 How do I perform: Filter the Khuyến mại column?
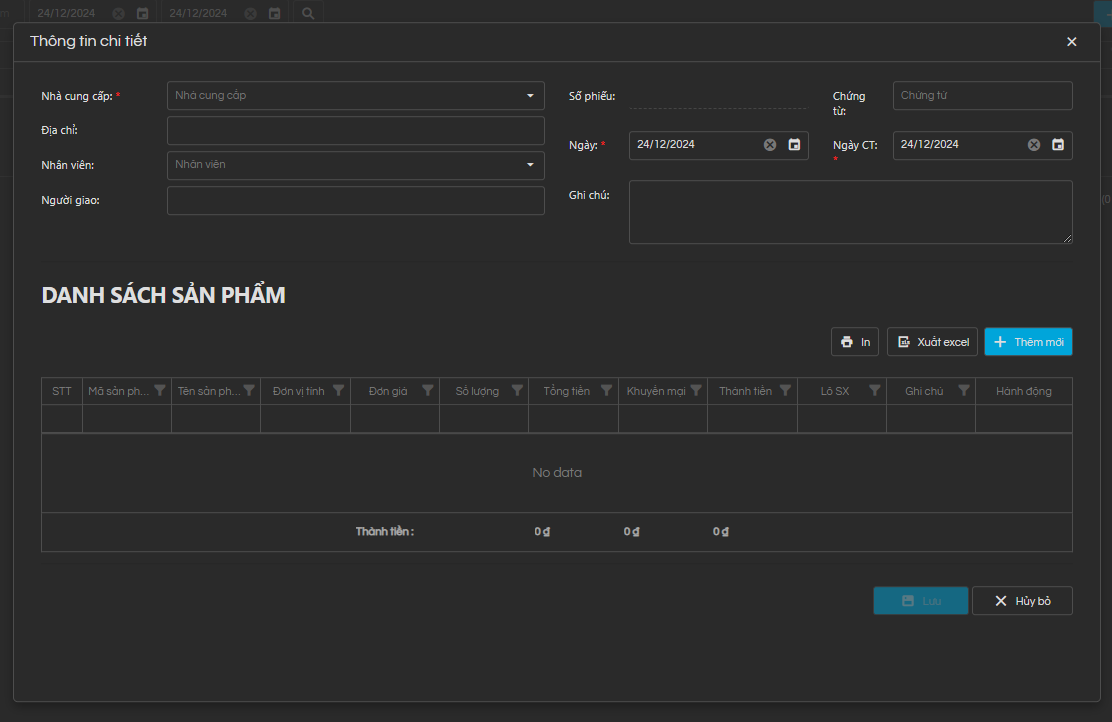(696, 391)
